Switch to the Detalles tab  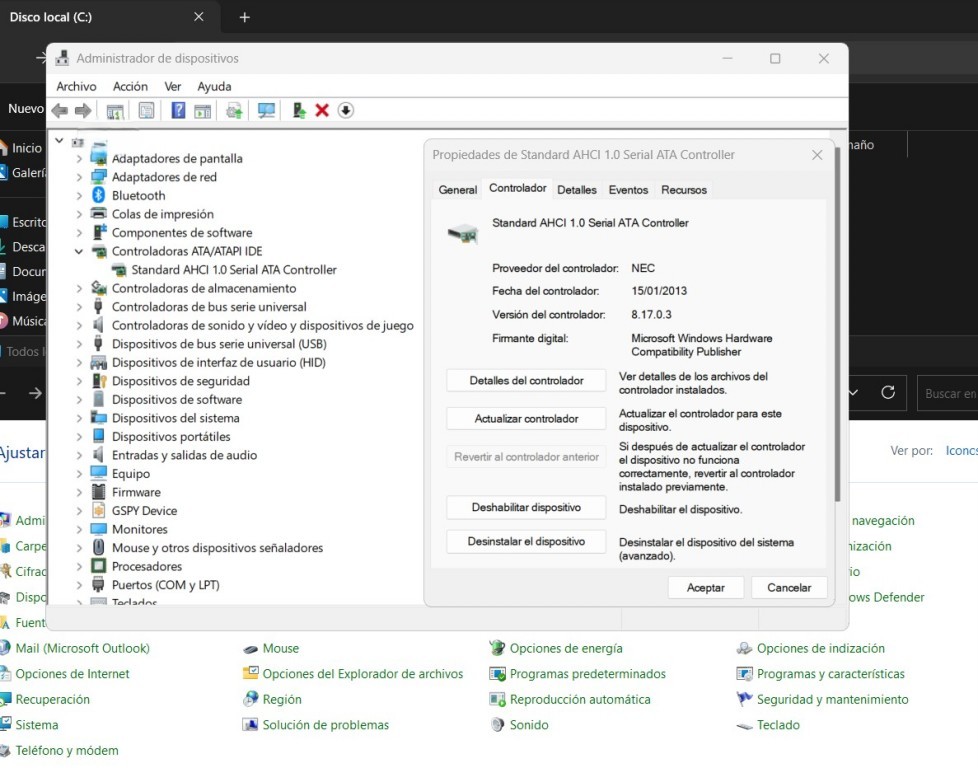pyautogui.click(x=577, y=190)
